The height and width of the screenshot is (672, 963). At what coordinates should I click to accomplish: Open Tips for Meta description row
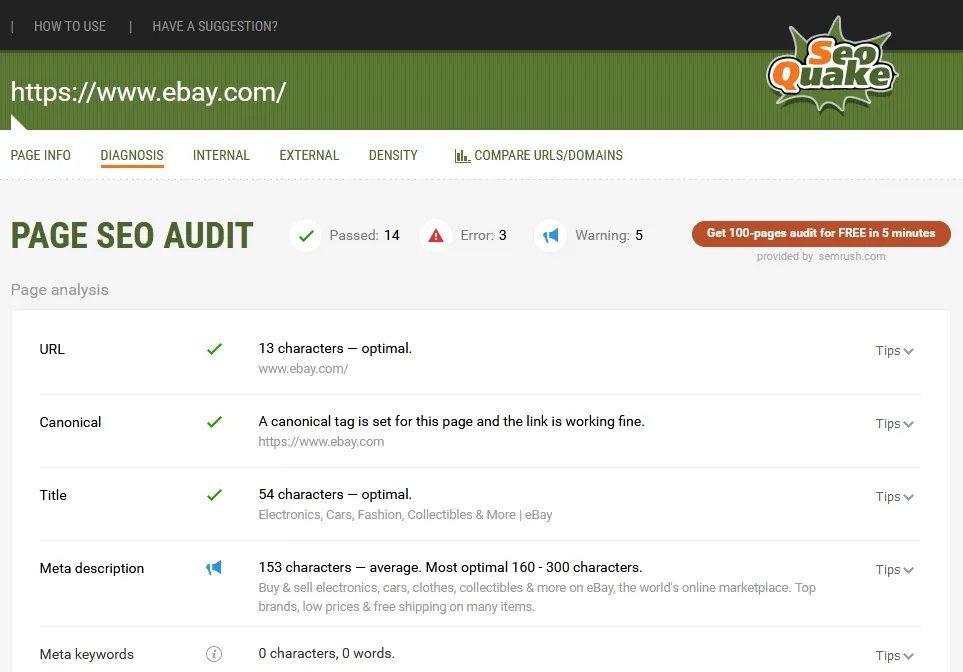(894, 570)
